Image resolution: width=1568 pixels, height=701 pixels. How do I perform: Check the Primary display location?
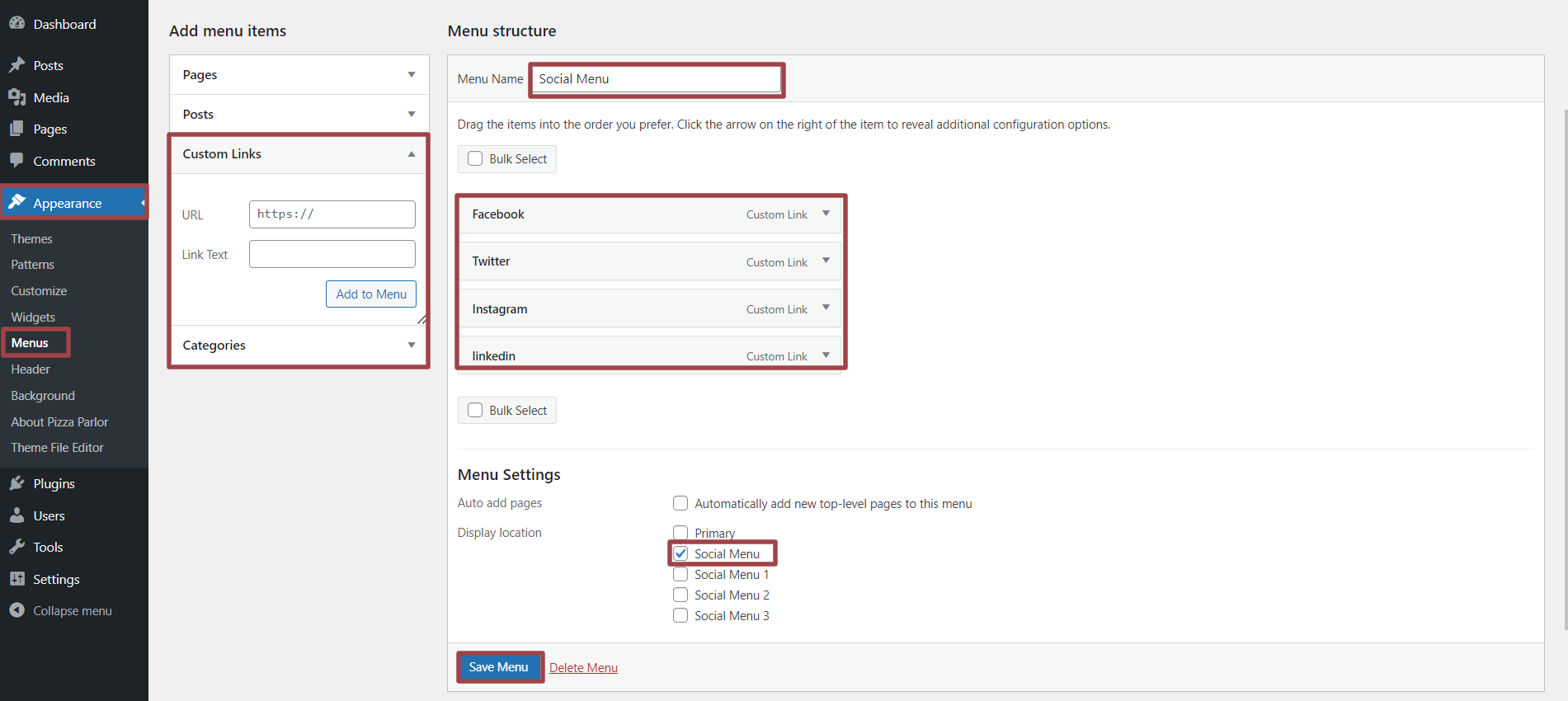coord(680,533)
